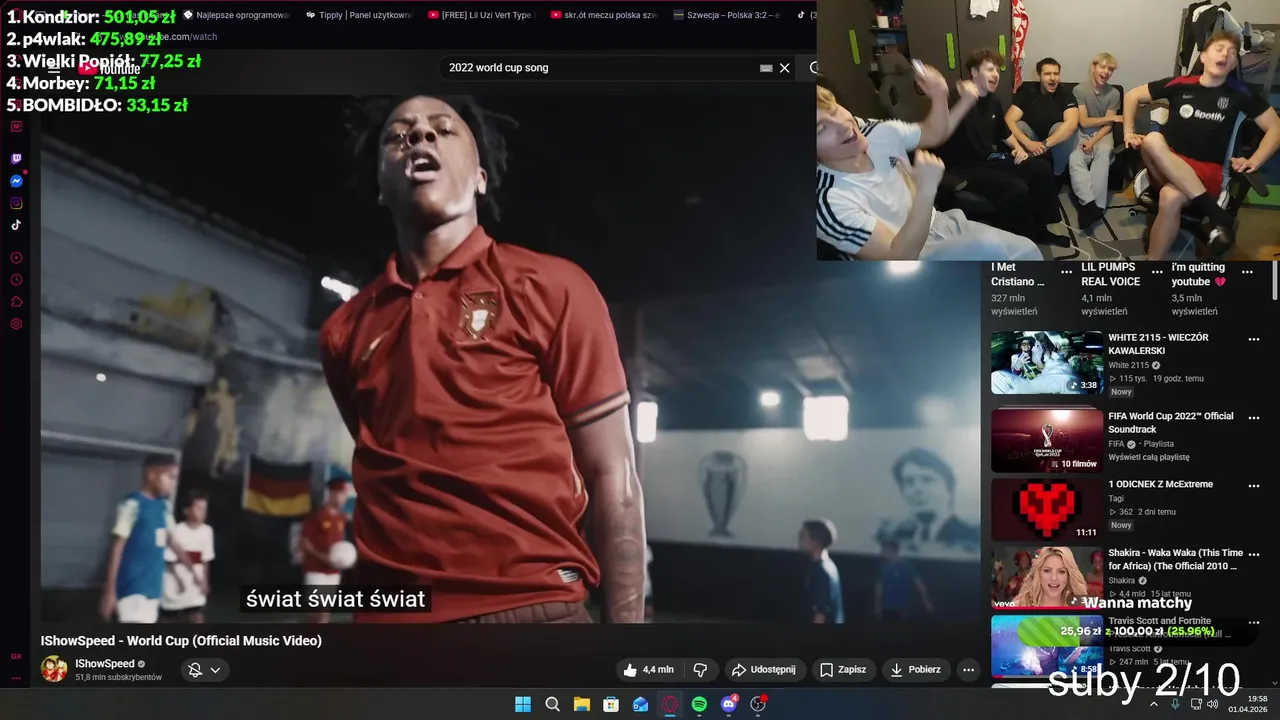The height and width of the screenshot is (720, 1280).
Task: Open Instagram in the Opera sidebar
Action: (x=16, y=203)
